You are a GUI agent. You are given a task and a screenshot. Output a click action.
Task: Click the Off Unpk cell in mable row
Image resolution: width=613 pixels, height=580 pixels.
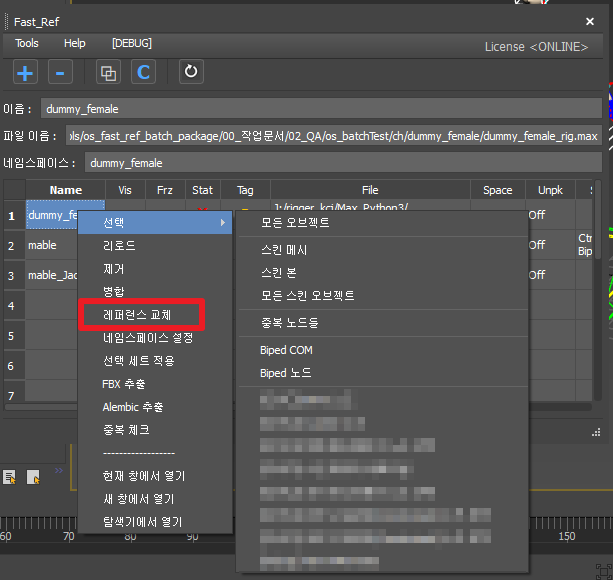(551, 245)
